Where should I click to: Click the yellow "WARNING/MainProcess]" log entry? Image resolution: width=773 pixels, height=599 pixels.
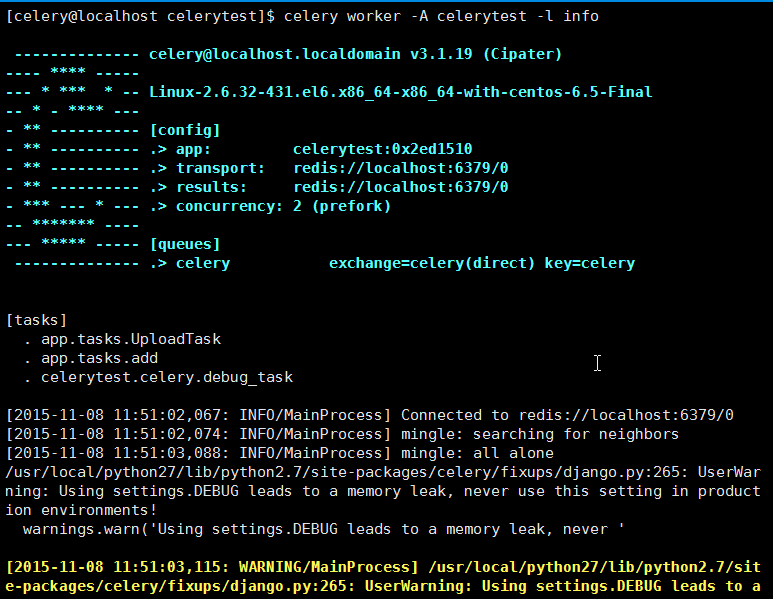point(329,567)
